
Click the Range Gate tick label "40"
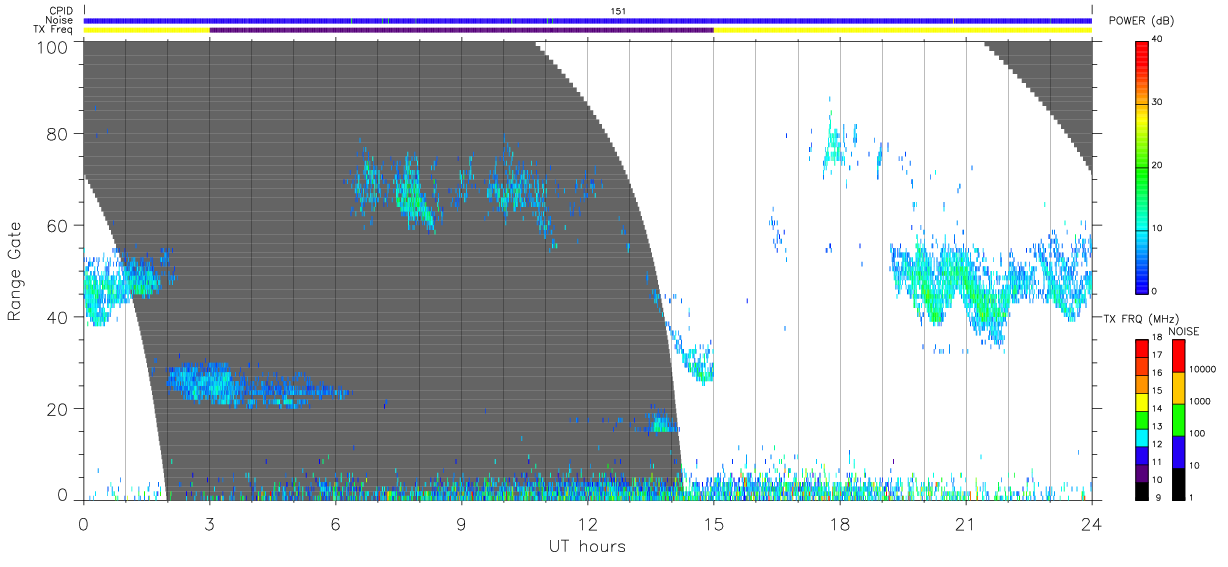point(57,317)
